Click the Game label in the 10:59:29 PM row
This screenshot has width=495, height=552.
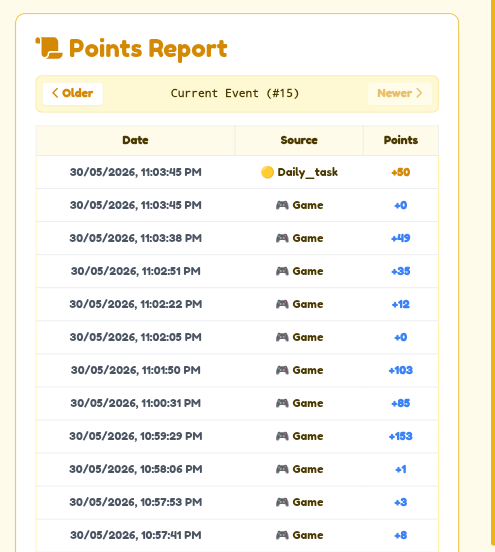click(x=308, y=436)
